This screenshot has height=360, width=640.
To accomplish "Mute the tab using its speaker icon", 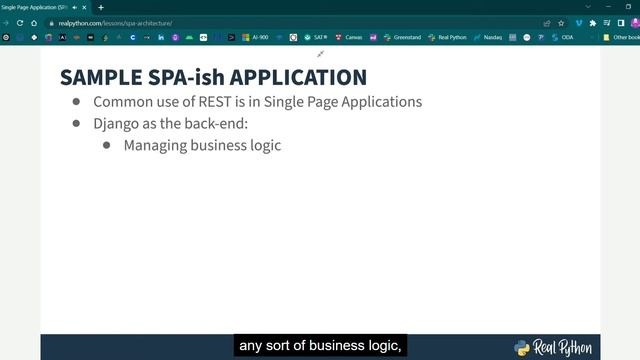I will [75, 7].
